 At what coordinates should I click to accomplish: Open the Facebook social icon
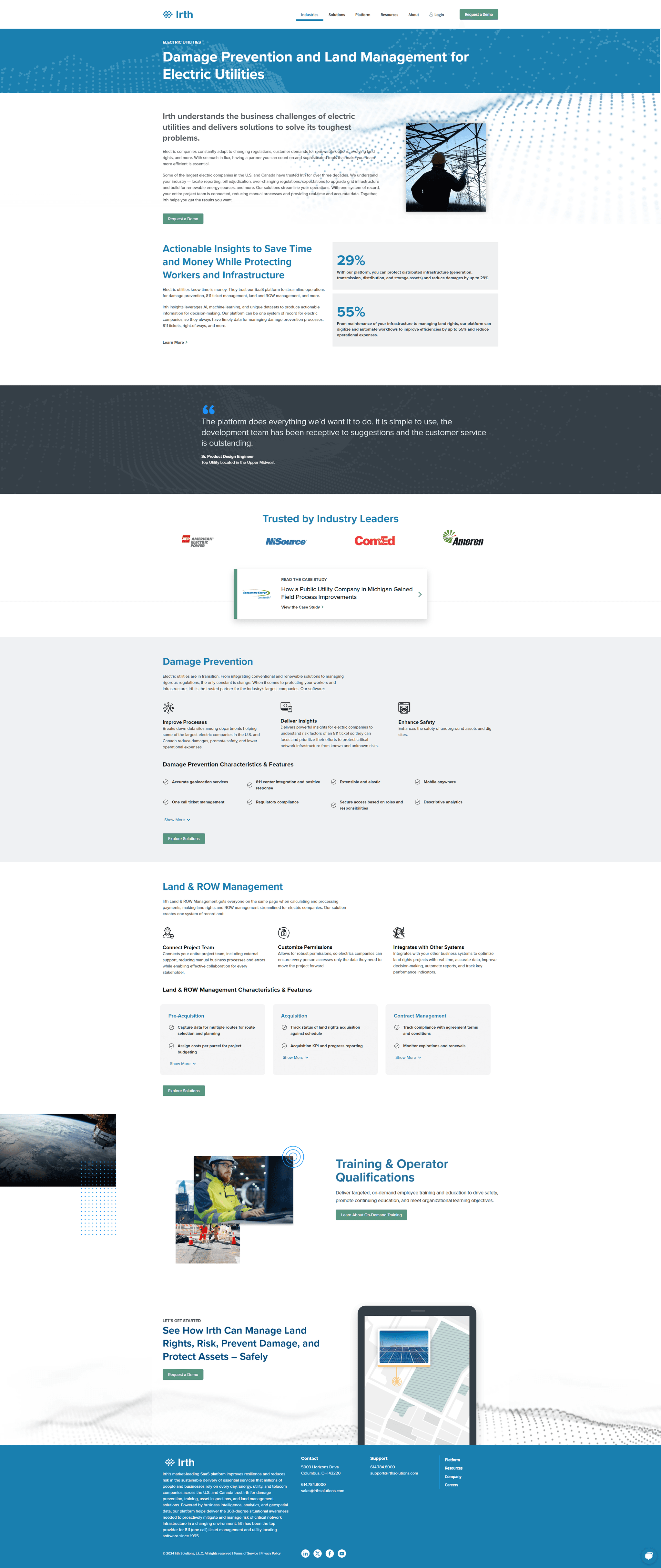[330, 1553]
